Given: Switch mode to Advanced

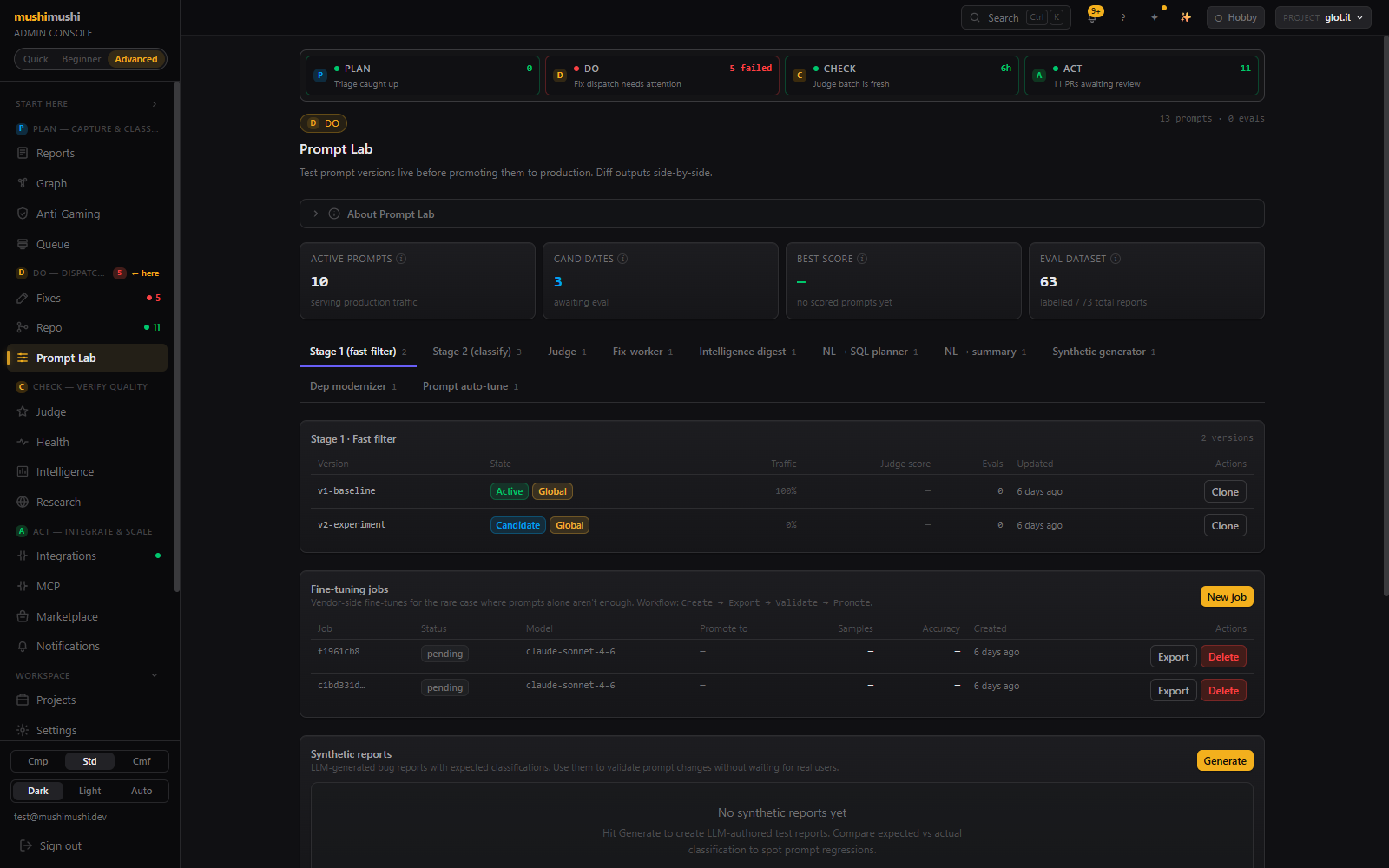Looking at the screenshot, I should pos(136,59).
